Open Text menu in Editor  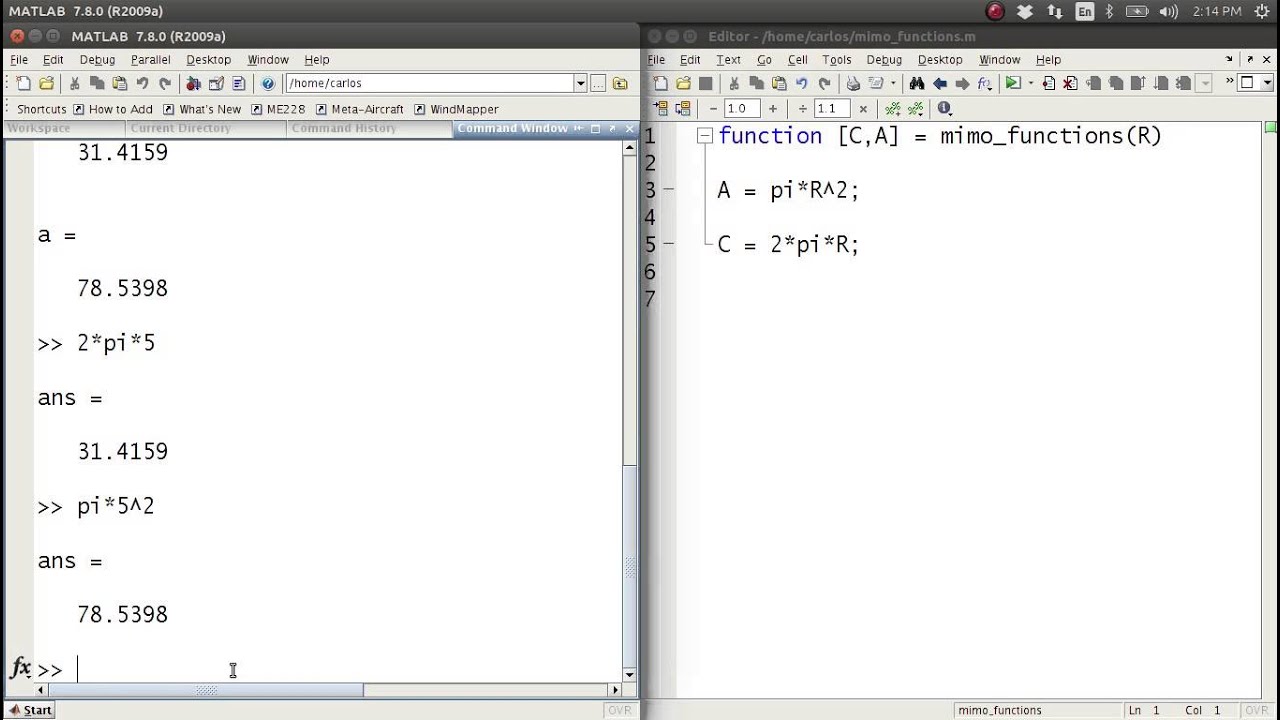click(x=728, y=60)
